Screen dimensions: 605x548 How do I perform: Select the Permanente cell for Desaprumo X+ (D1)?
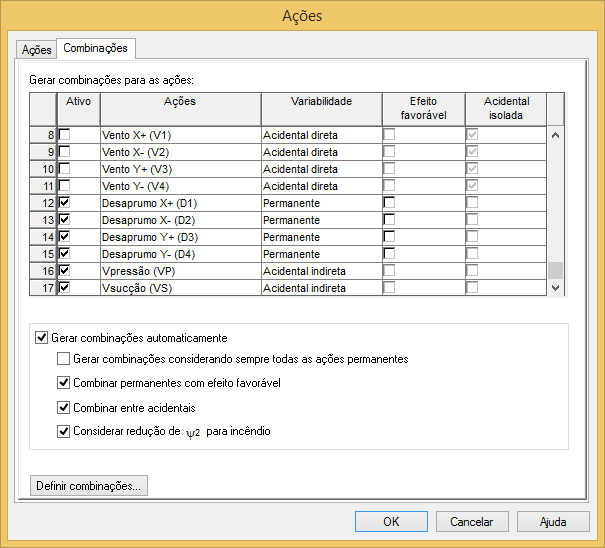tap(322, 203)
